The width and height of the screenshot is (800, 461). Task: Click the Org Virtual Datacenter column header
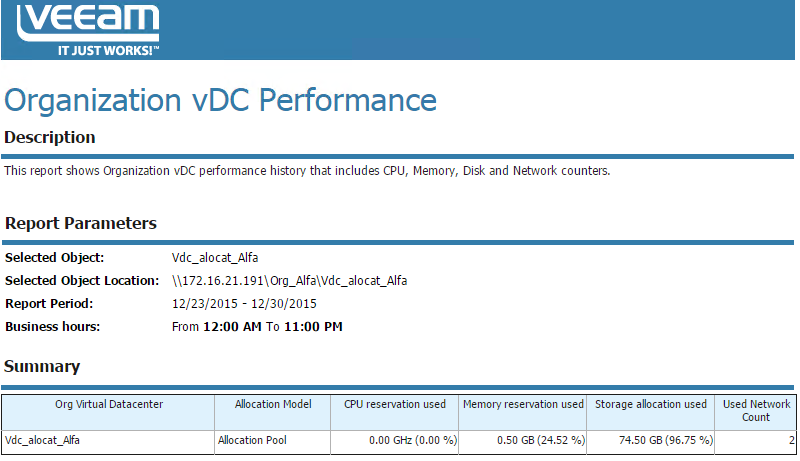coord(109,404)
